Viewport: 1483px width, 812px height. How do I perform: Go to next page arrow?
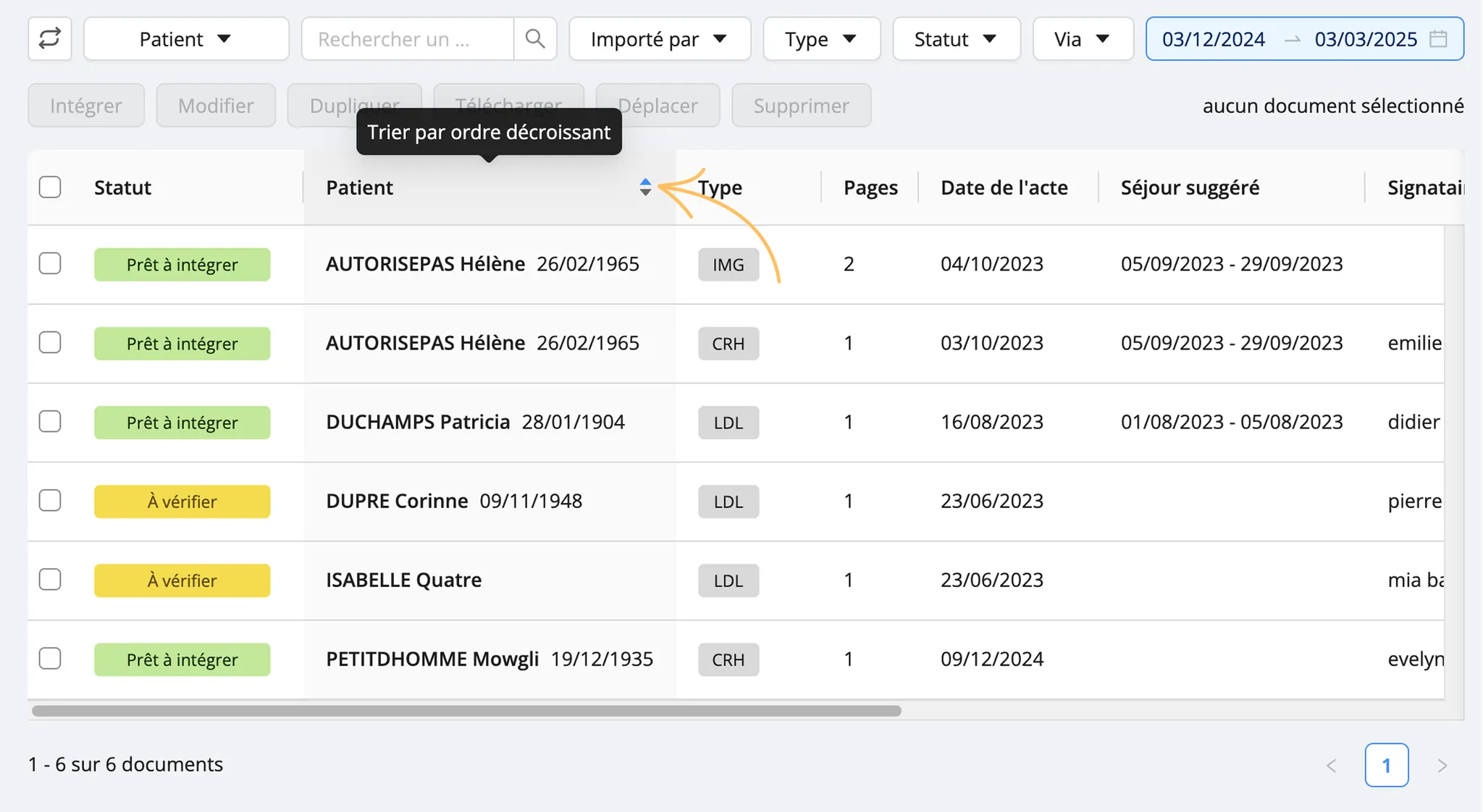[x=1442, y=766]
